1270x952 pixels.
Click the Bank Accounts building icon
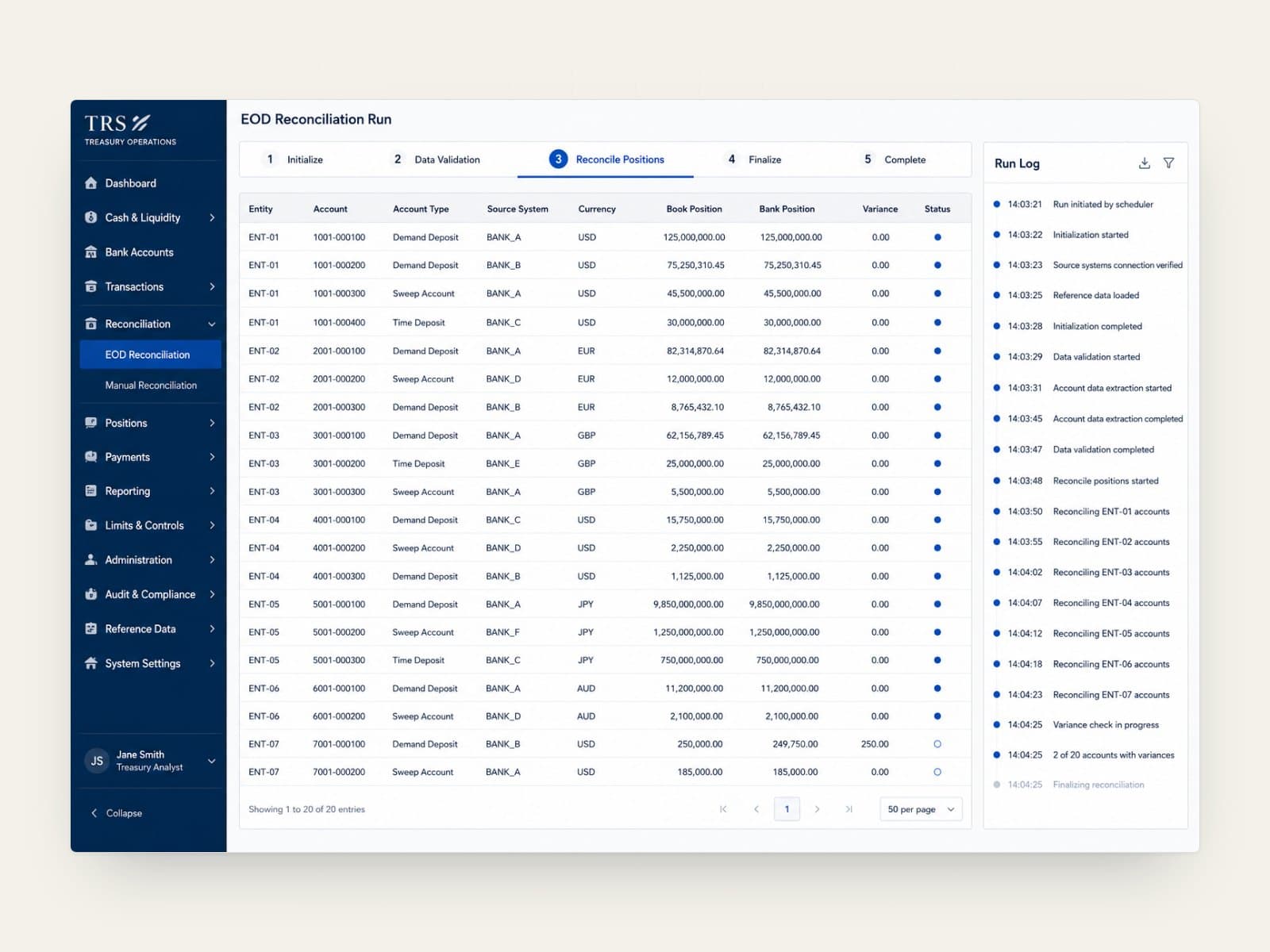[x=91, y=252]
